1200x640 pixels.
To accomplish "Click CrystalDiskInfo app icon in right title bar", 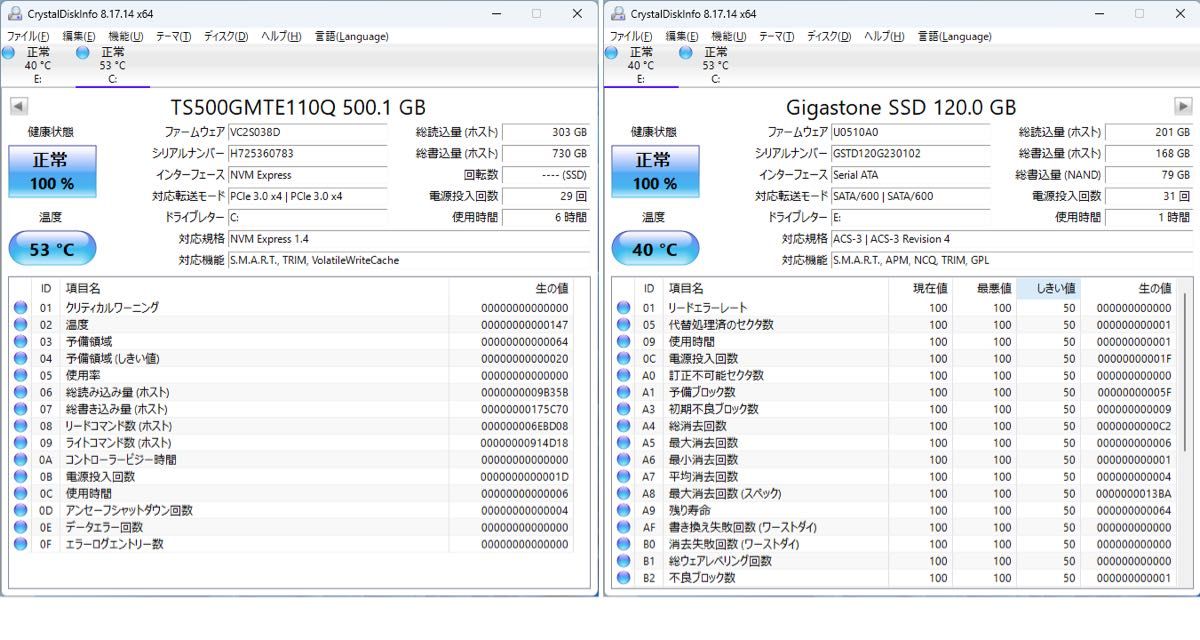I will coord(619,13).
